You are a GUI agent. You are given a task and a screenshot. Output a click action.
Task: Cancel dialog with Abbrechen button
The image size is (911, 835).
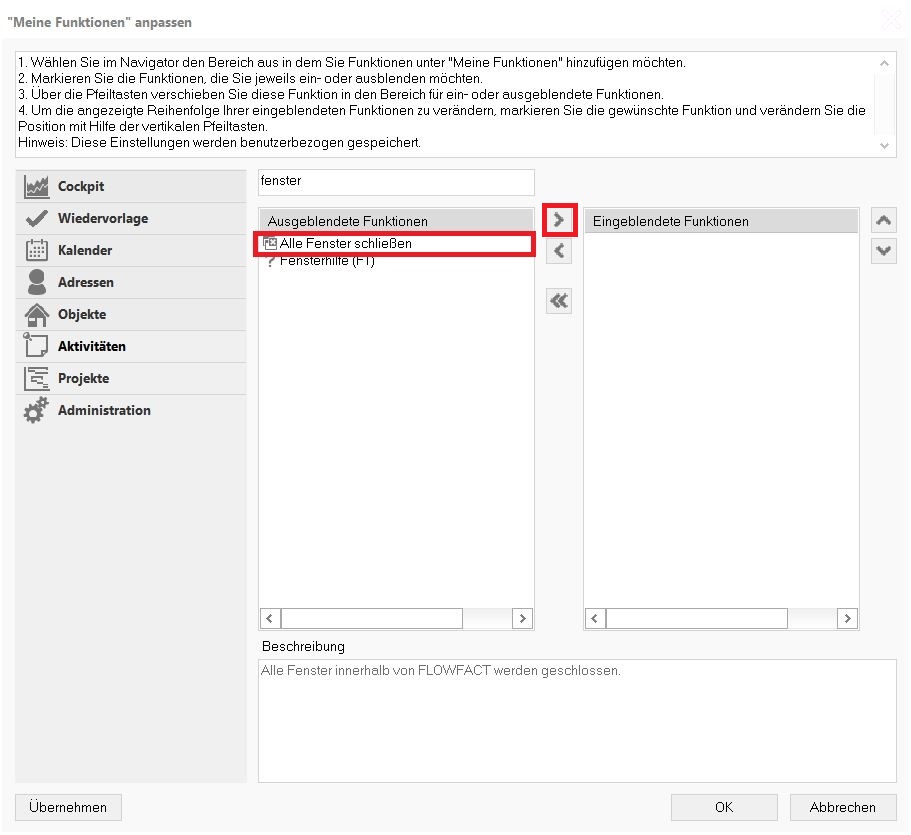(x=842, y=807)
